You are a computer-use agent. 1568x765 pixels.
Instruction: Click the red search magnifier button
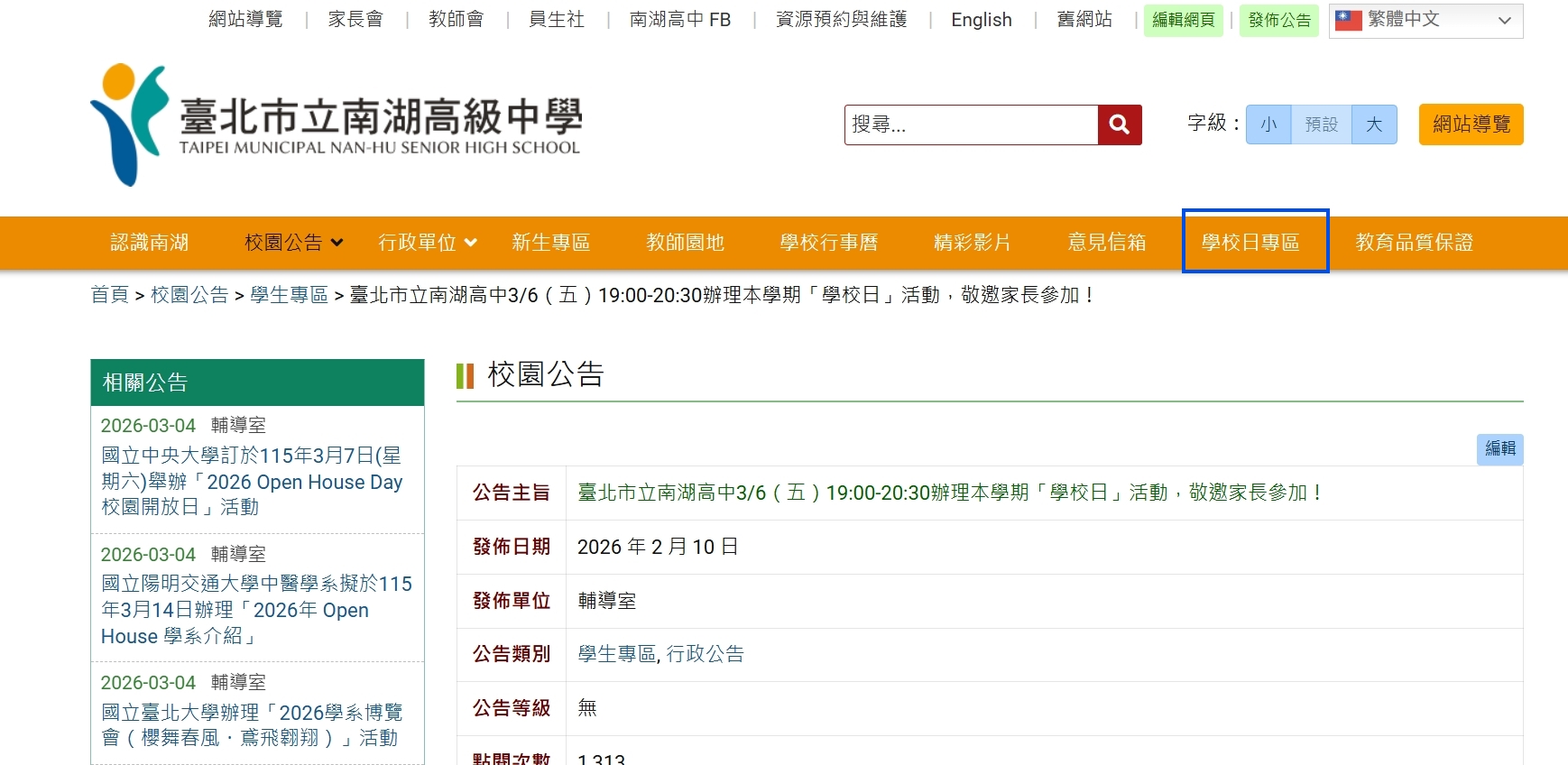[1119, 124]
